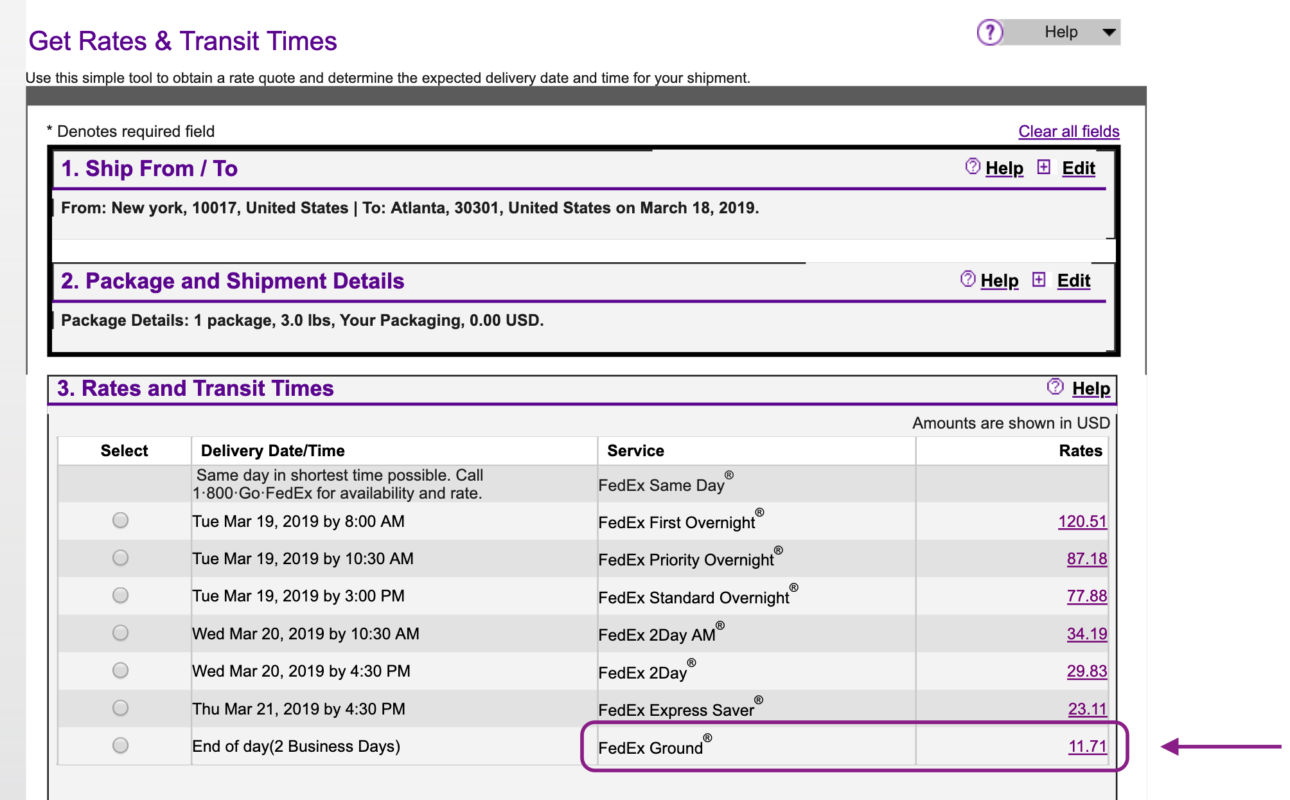
Task: Select FedEx Express Saver radio button
Action: tap(120, 707)
